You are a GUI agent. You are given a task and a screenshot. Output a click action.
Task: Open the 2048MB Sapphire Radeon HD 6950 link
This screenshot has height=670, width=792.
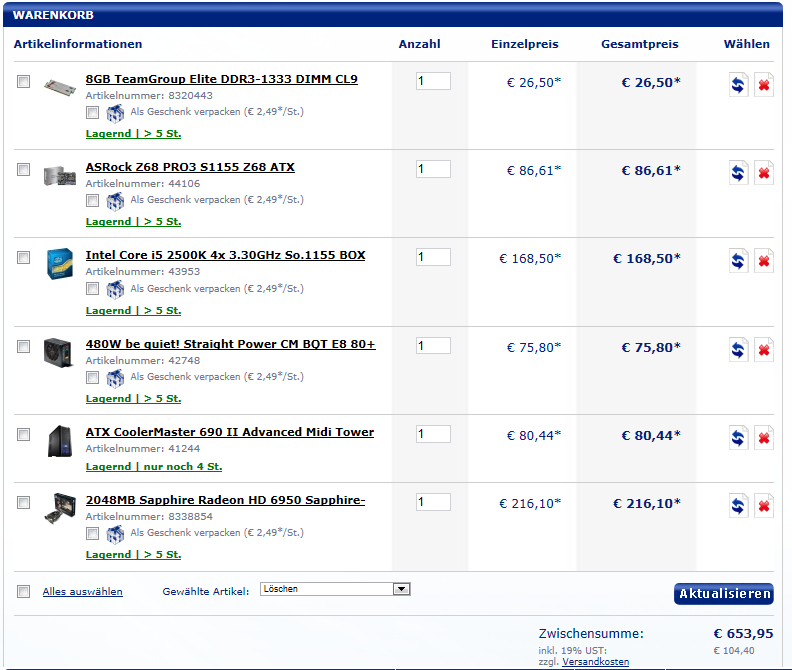pos(225,500)
